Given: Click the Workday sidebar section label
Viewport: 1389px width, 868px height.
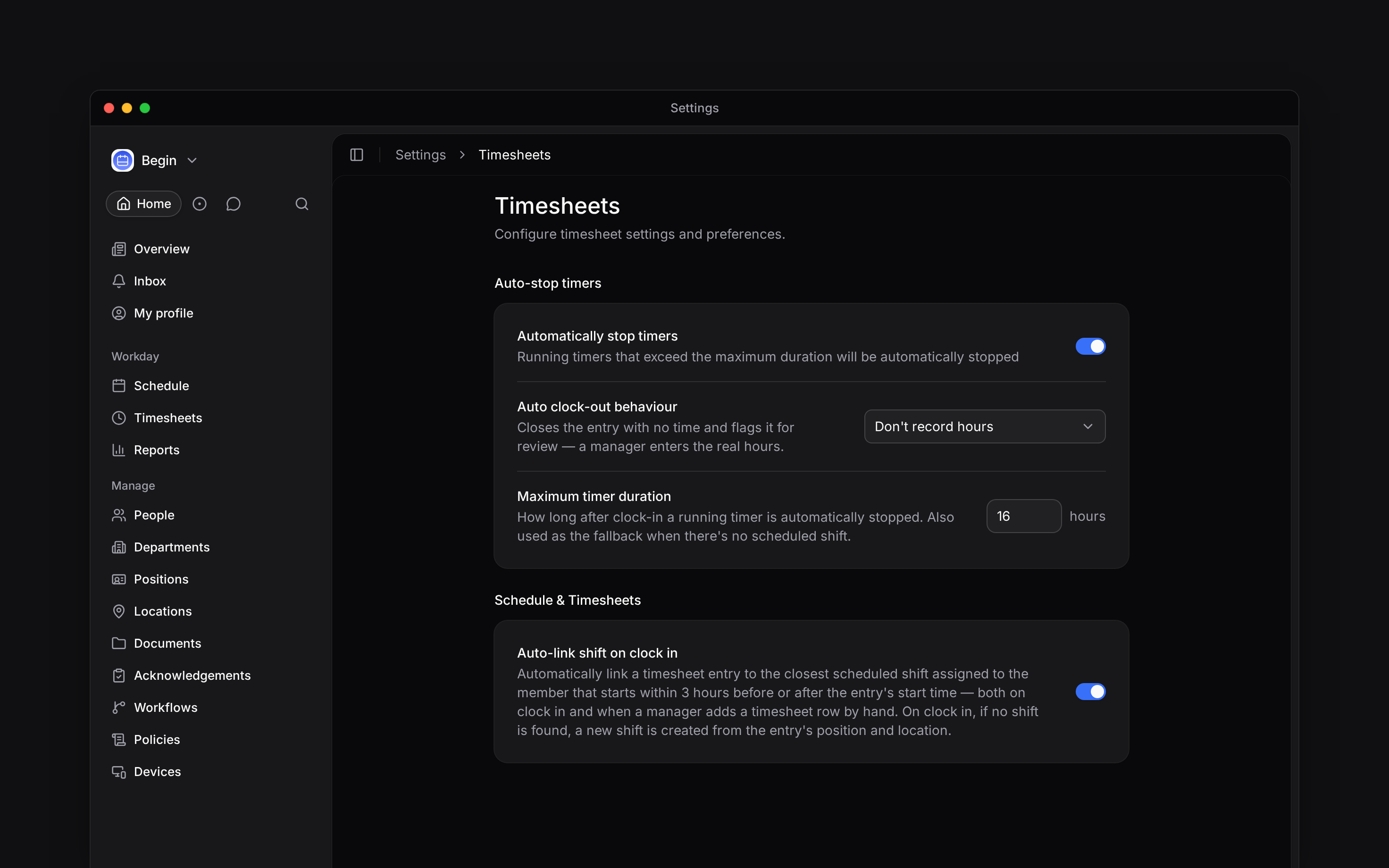Looking at the screenshot, I should (x=135, y=357).
